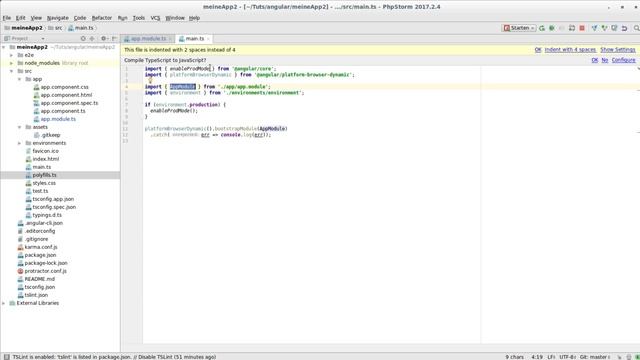
Task: Open the Edit menu
Action: [20, 18]
